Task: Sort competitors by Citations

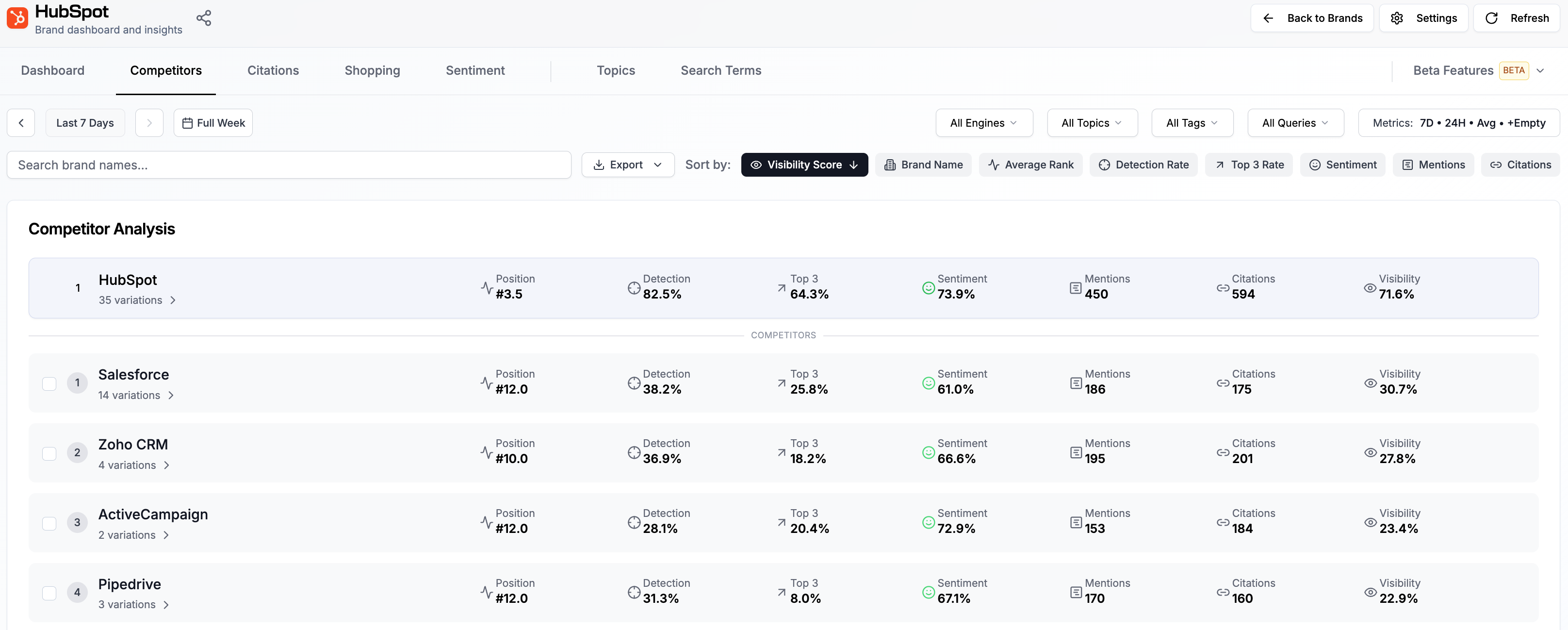Action: click(x=1520, y=165)
